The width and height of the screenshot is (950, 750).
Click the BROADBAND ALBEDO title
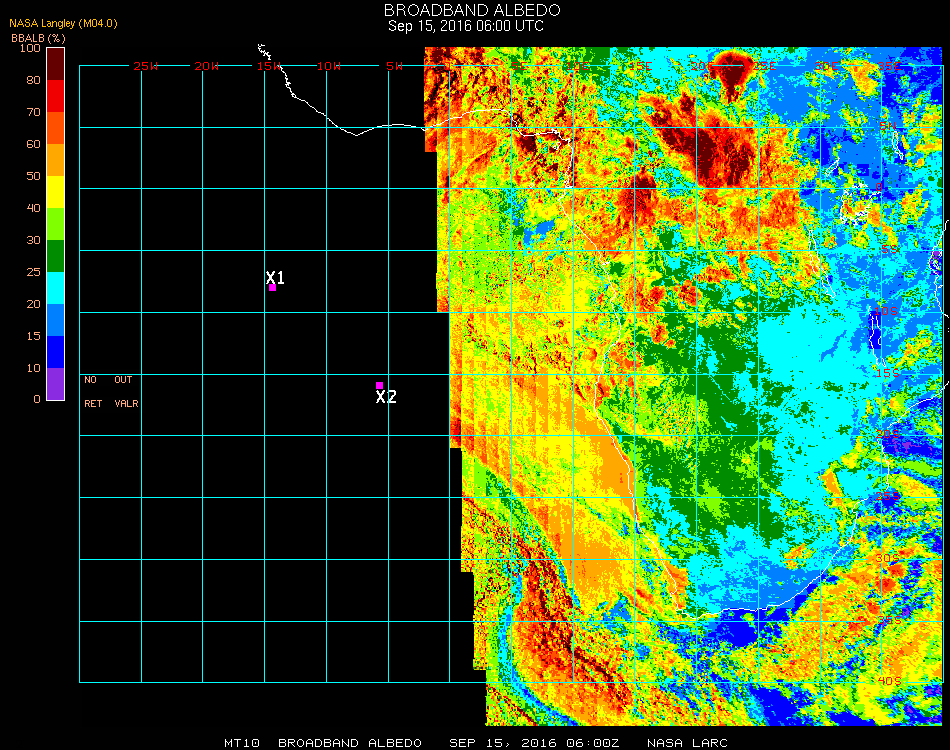coord(465,10)
